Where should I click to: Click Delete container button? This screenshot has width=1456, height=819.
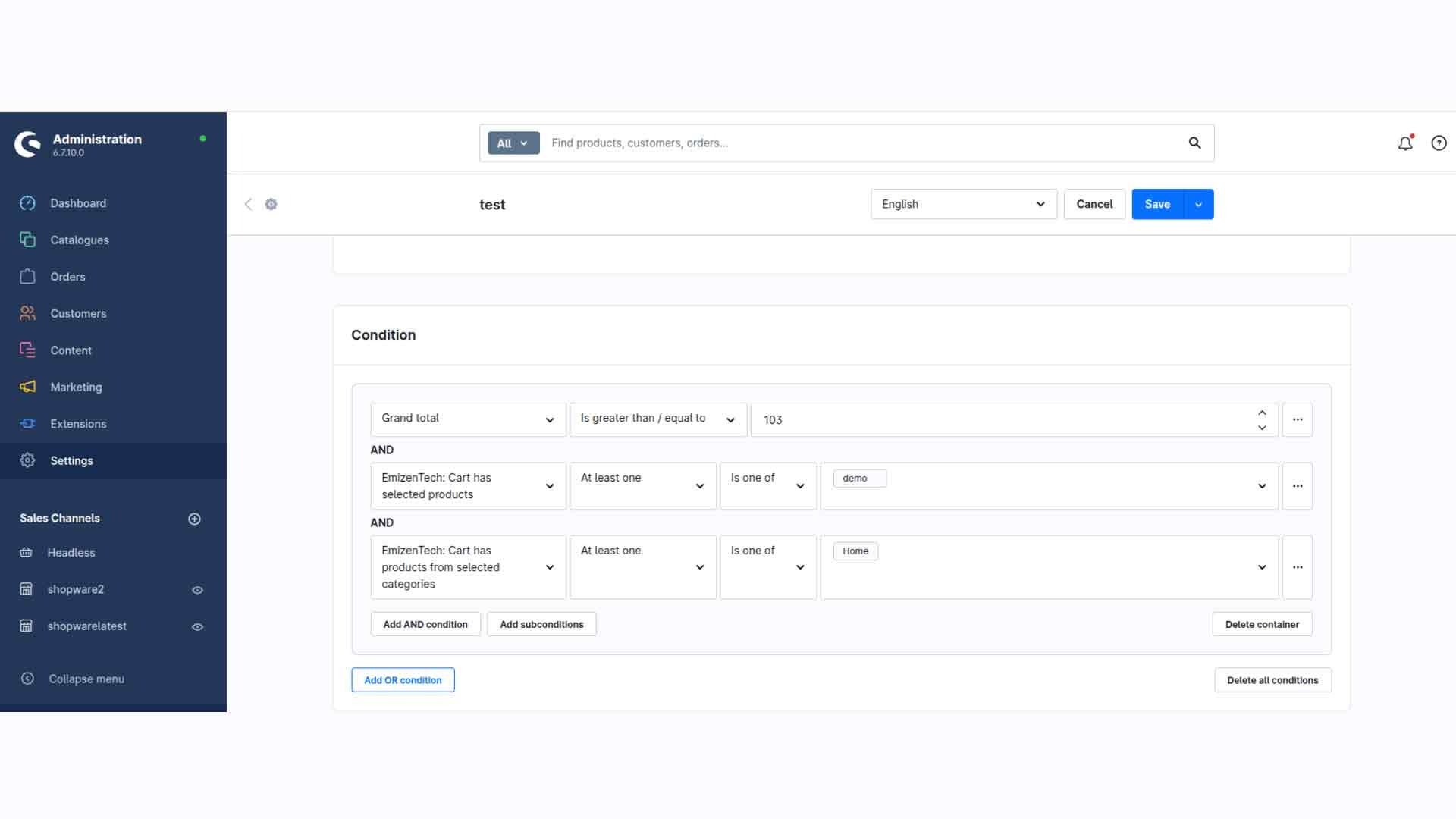coord(1262,624)
